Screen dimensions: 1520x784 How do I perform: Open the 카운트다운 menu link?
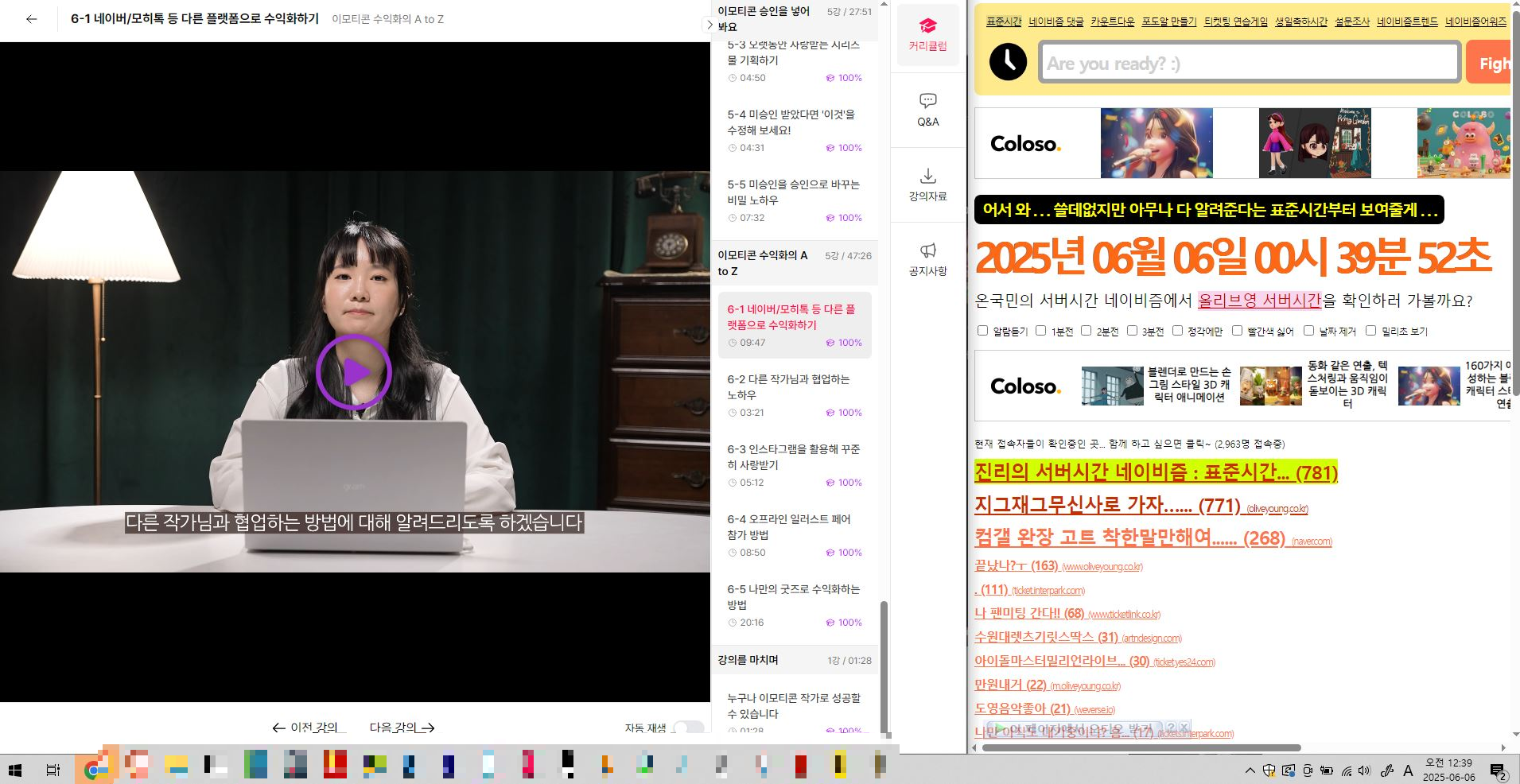coord(1112,21)
